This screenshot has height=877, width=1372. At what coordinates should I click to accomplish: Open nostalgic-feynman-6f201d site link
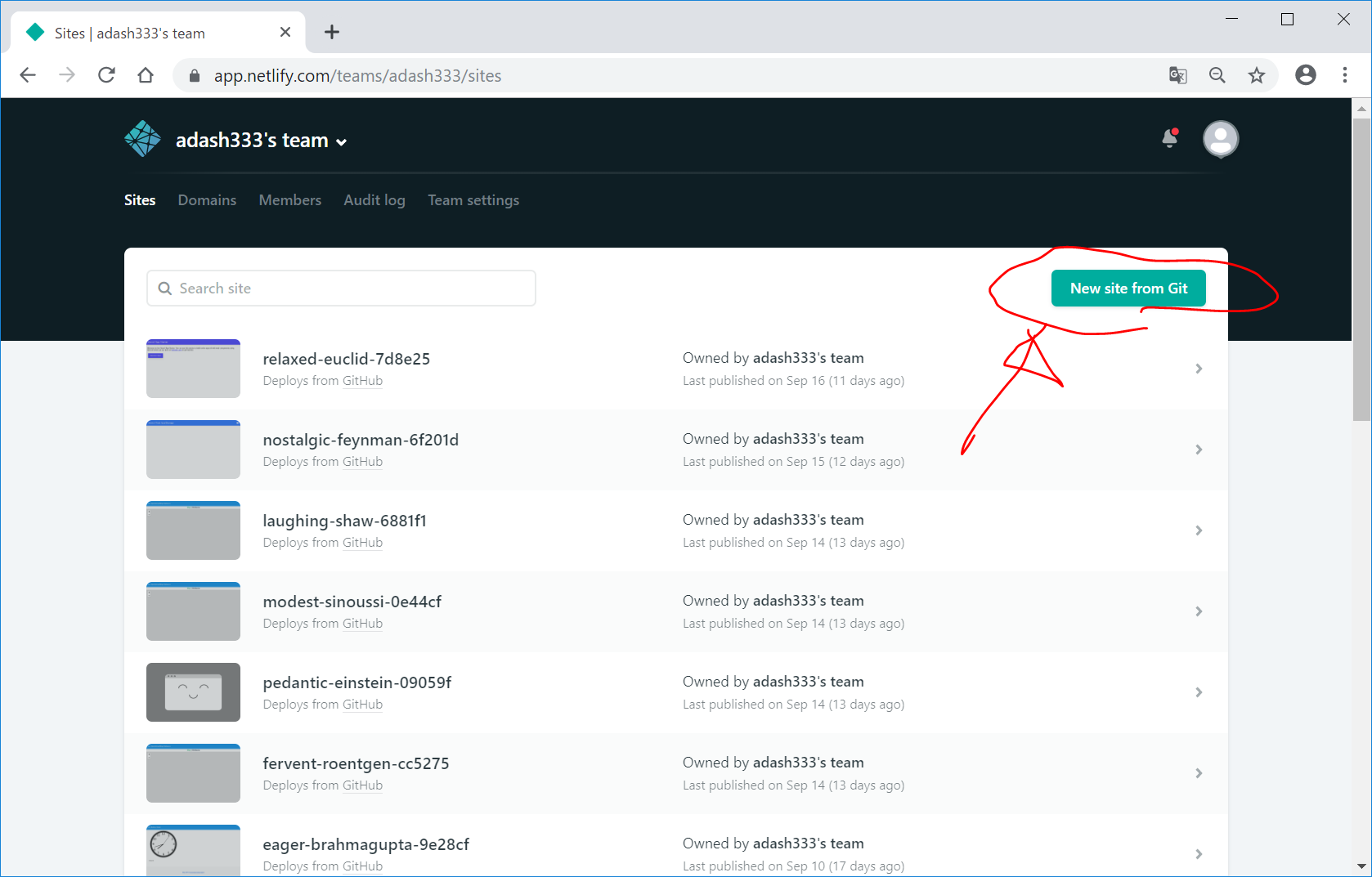click(361, 440)
